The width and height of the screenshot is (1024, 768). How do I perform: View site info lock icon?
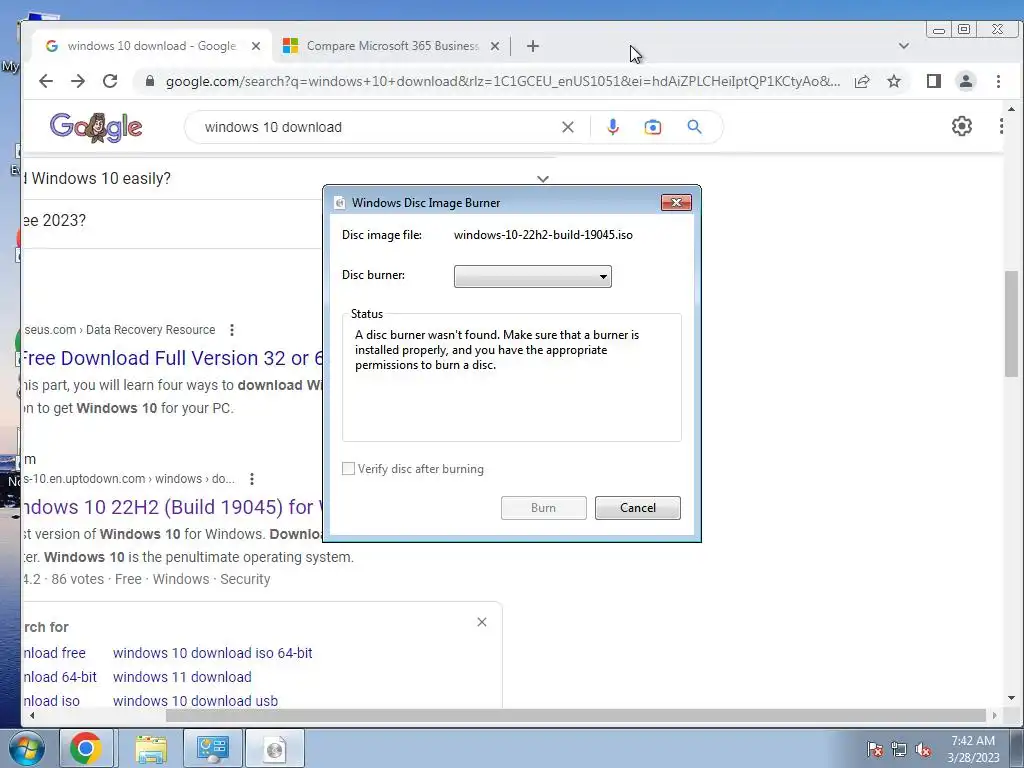[x=150, y=81]
